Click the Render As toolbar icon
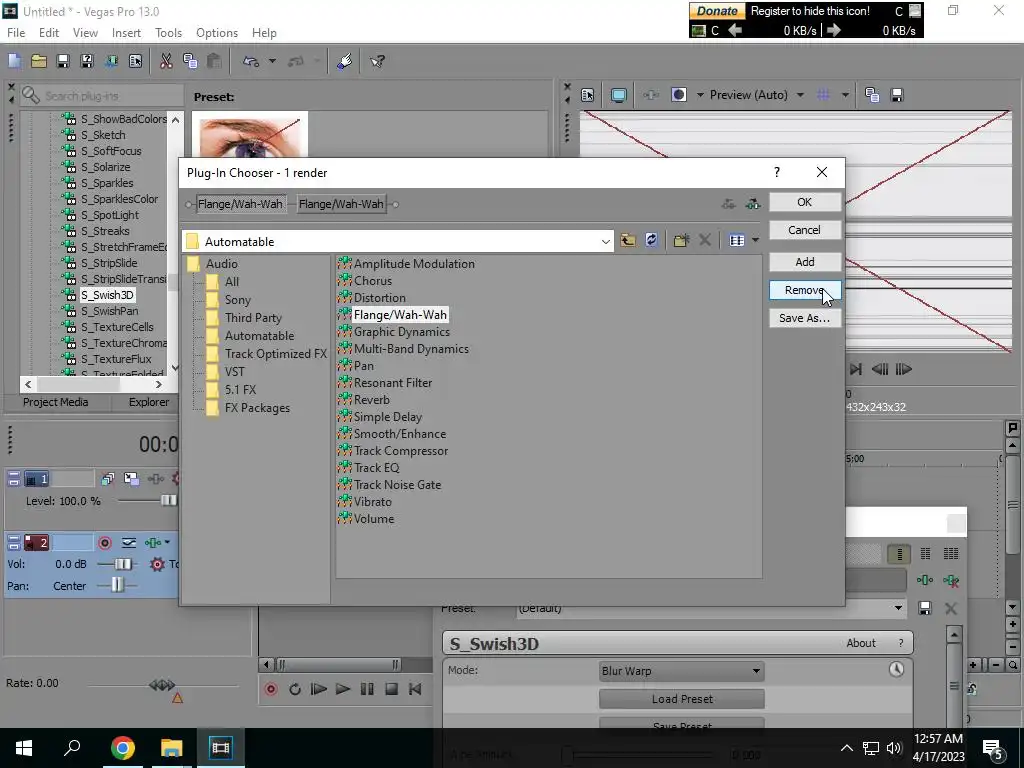The image size is (1024, 768). [x=111, y=61]
